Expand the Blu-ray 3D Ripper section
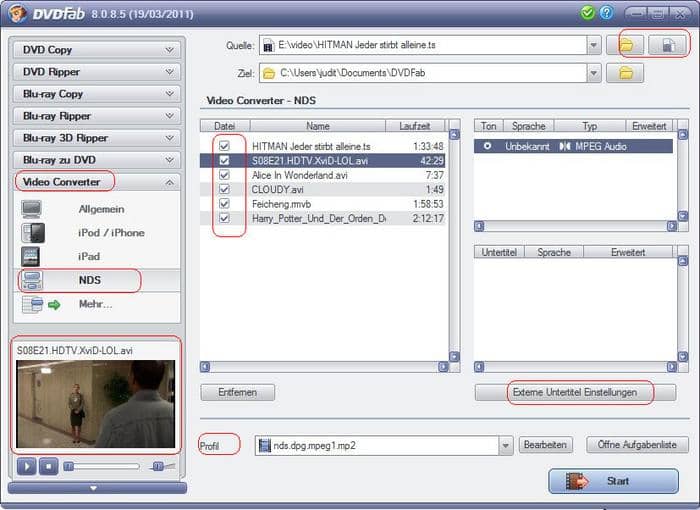This screenshot has height=510, width=700. point(97,138)
